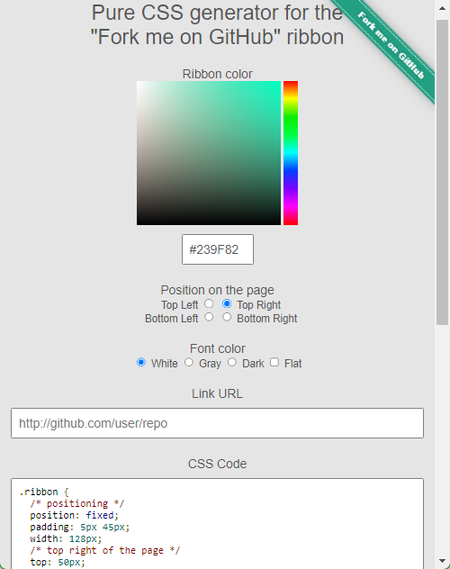Click the scrollbar up arrow

coord(442,8)
